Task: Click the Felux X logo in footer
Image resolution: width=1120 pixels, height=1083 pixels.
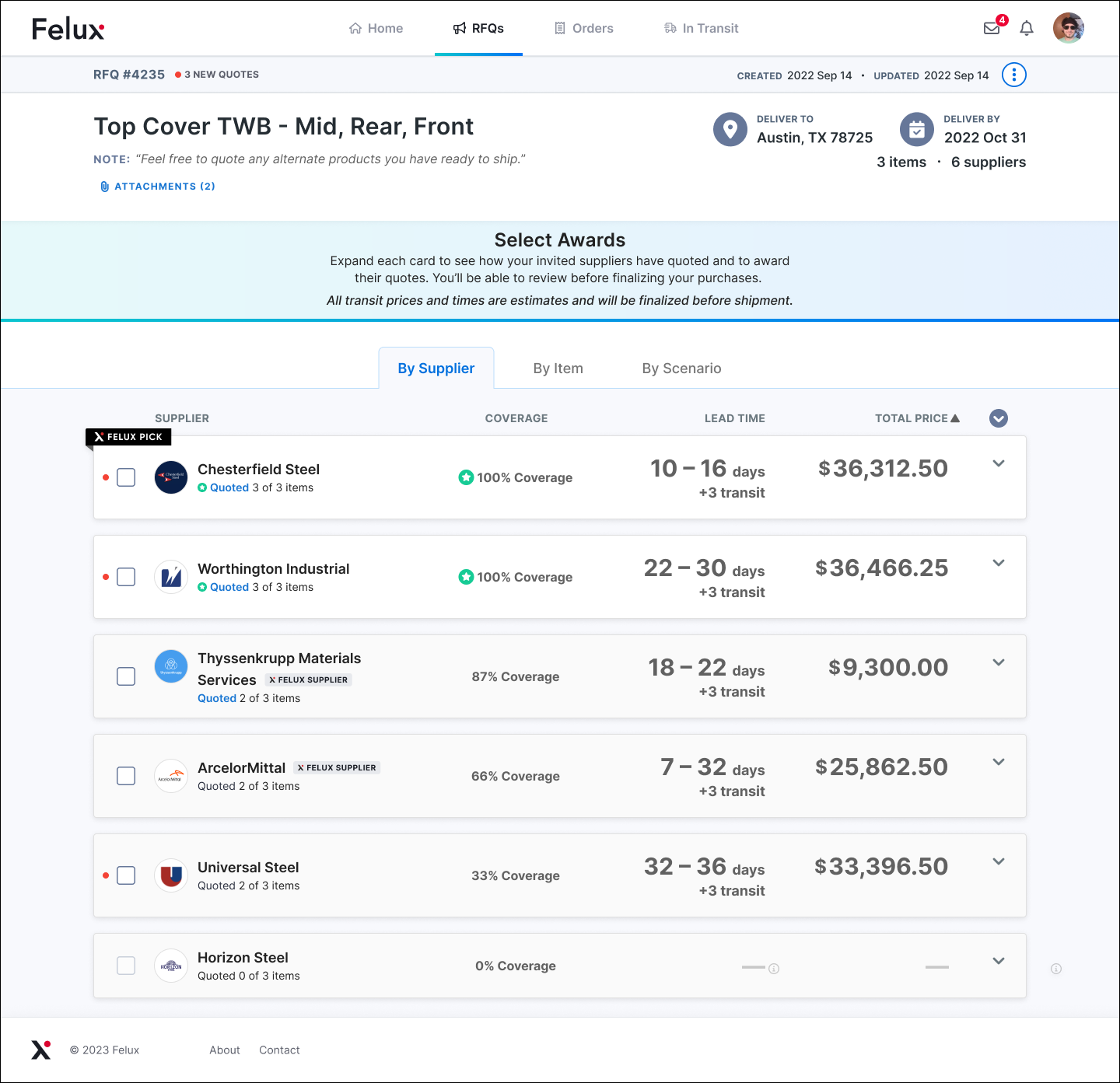Action: click(x=41, y=1050)
